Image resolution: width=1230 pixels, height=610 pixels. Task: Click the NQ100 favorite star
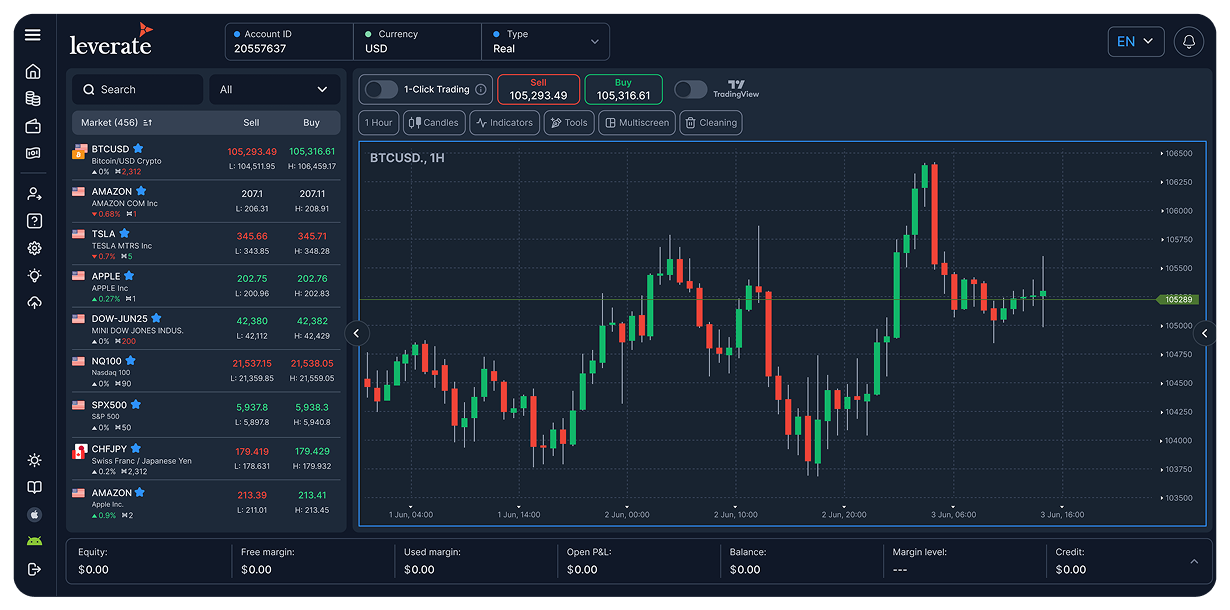(x=131, y=361)
